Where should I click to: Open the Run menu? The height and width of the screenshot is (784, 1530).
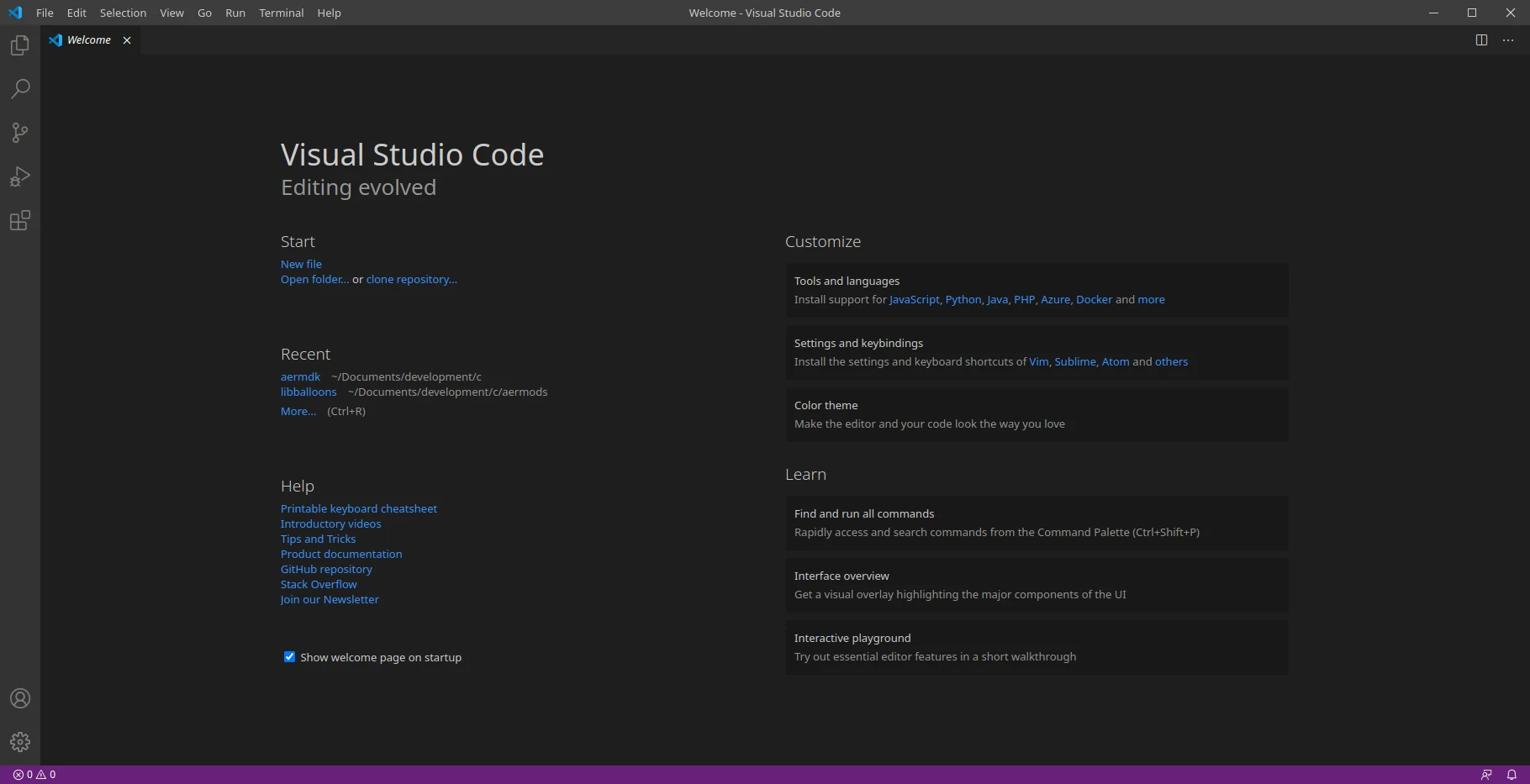coord(235,13)
